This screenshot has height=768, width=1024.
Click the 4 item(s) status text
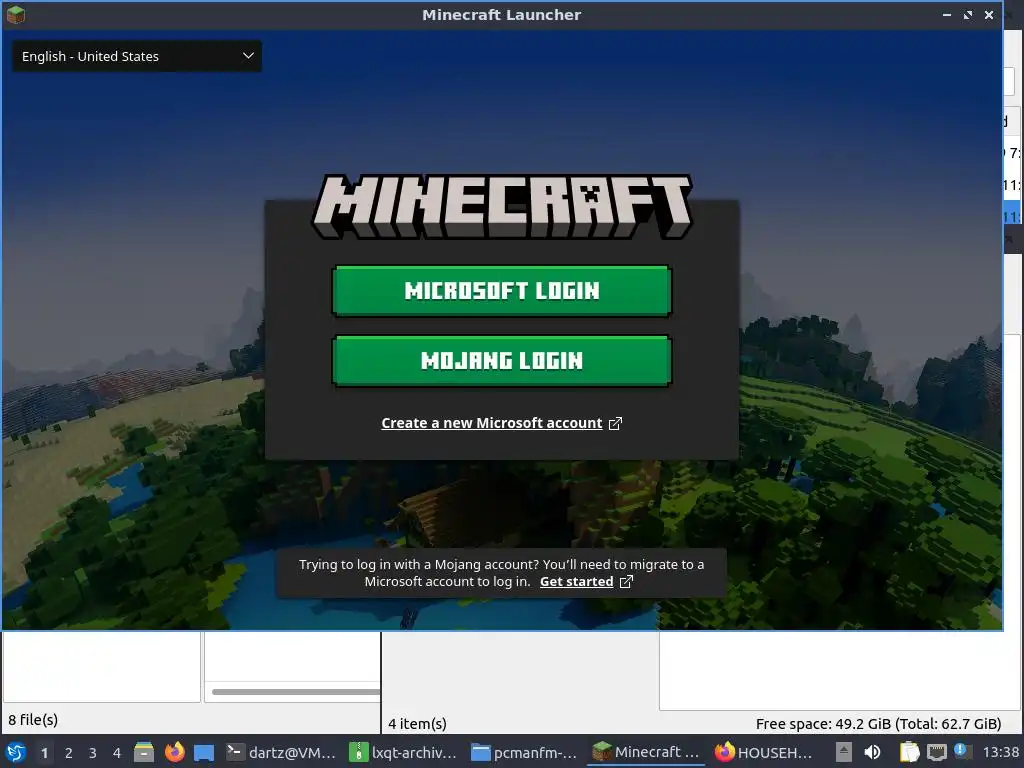point(417,724)
